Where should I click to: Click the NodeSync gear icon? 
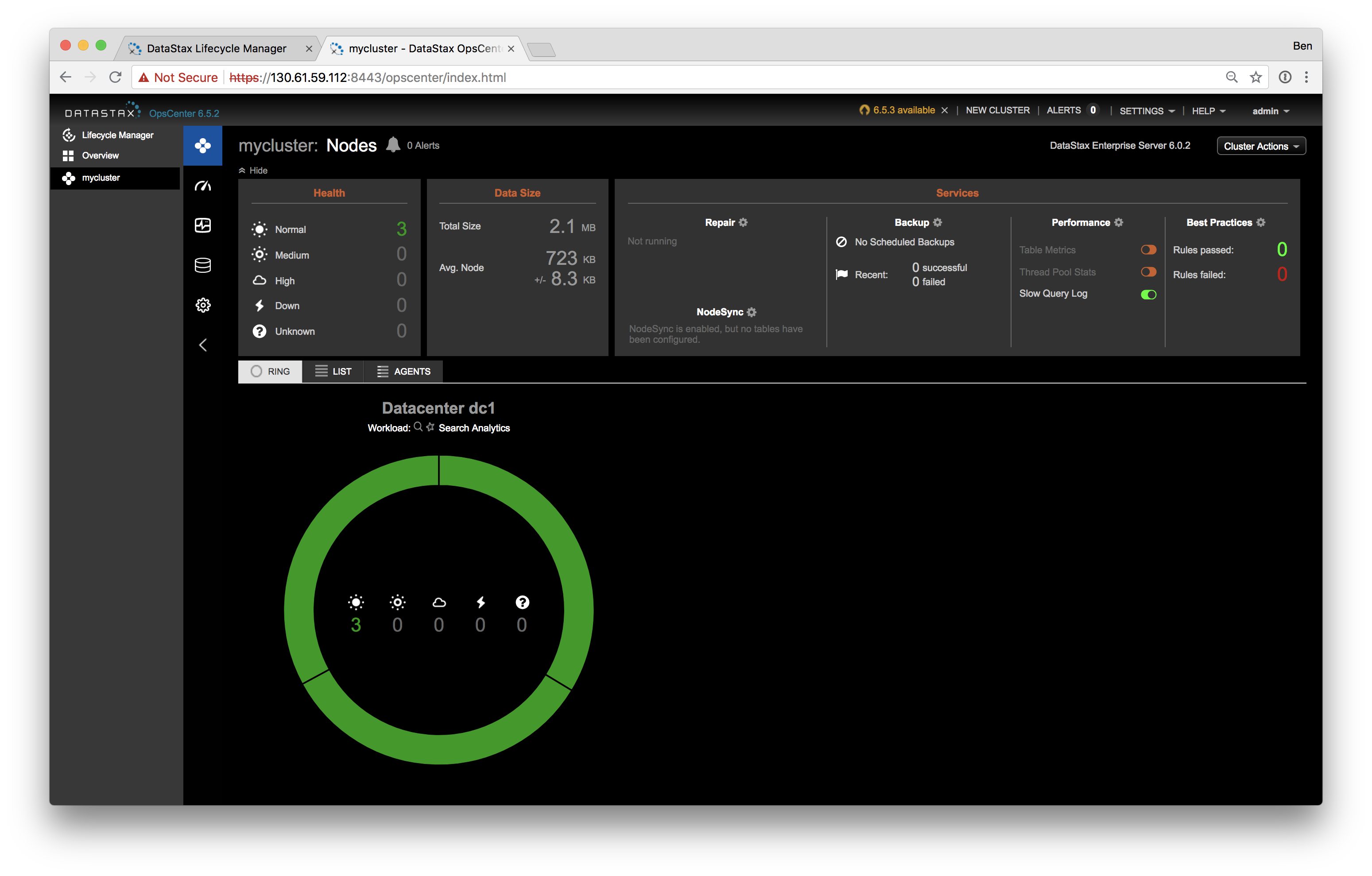click(x=752, y=312)
